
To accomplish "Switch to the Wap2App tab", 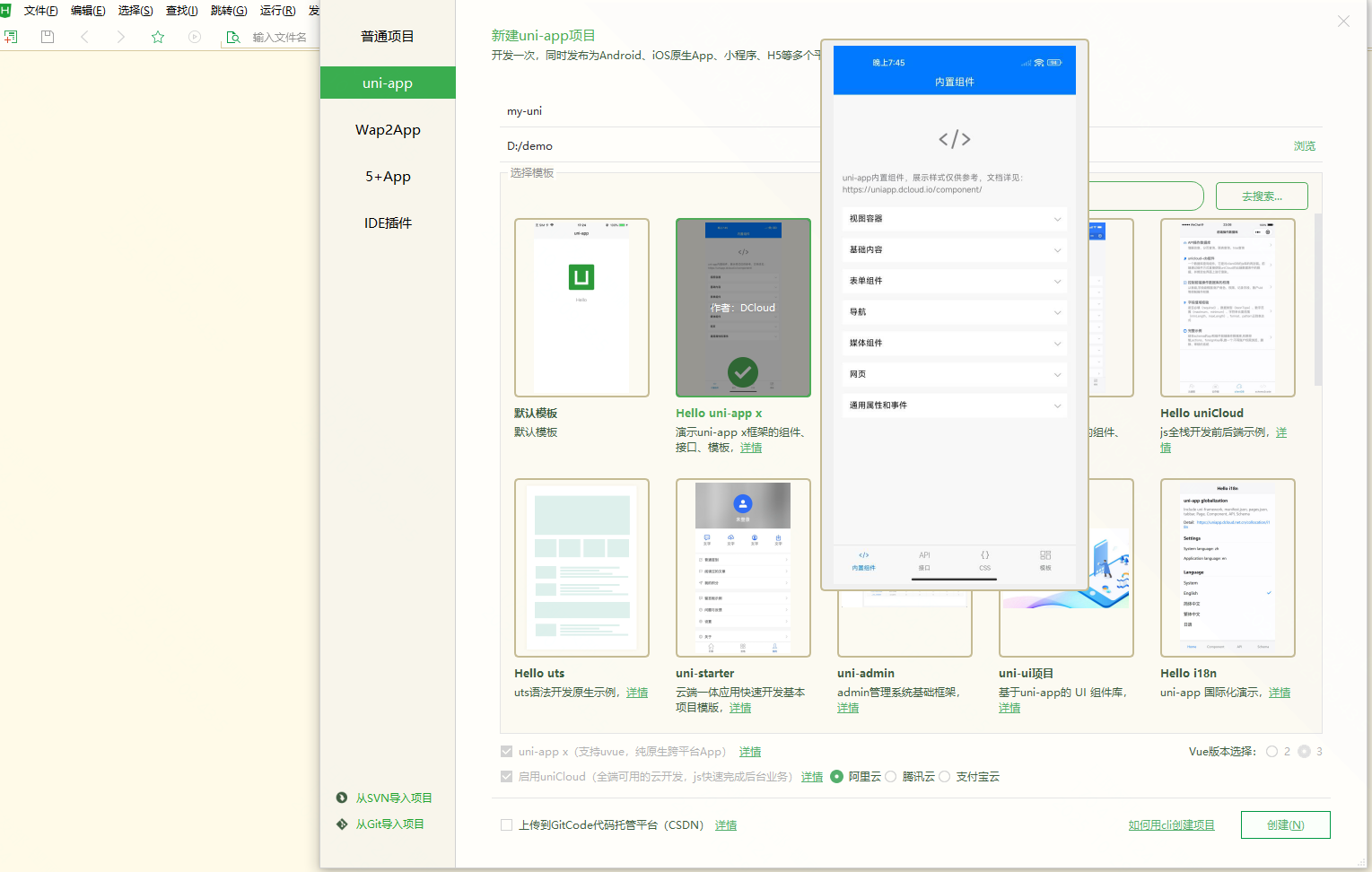I will [x=388, y=129].
